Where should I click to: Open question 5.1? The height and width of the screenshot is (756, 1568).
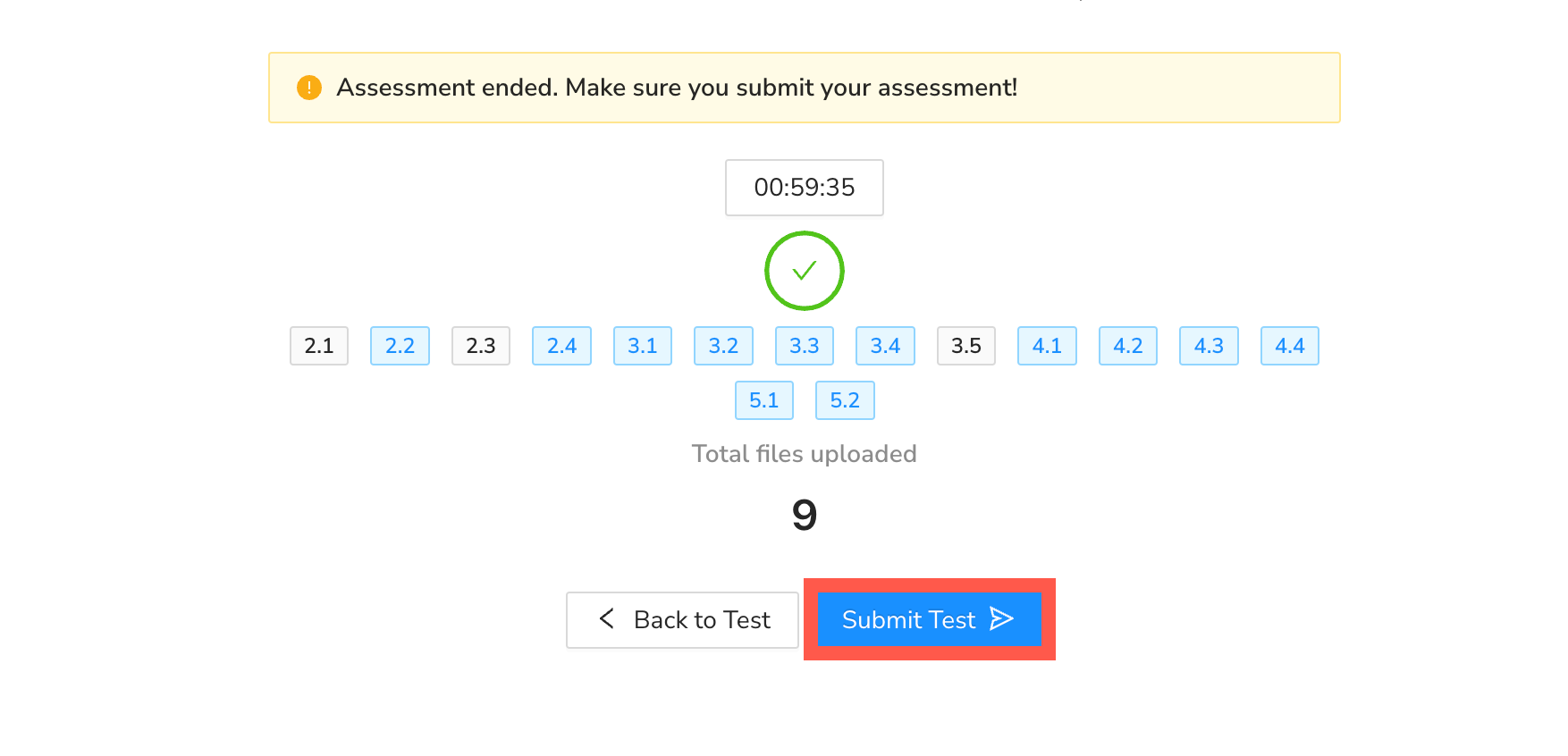pyautogui.click(x=764, y=400)
